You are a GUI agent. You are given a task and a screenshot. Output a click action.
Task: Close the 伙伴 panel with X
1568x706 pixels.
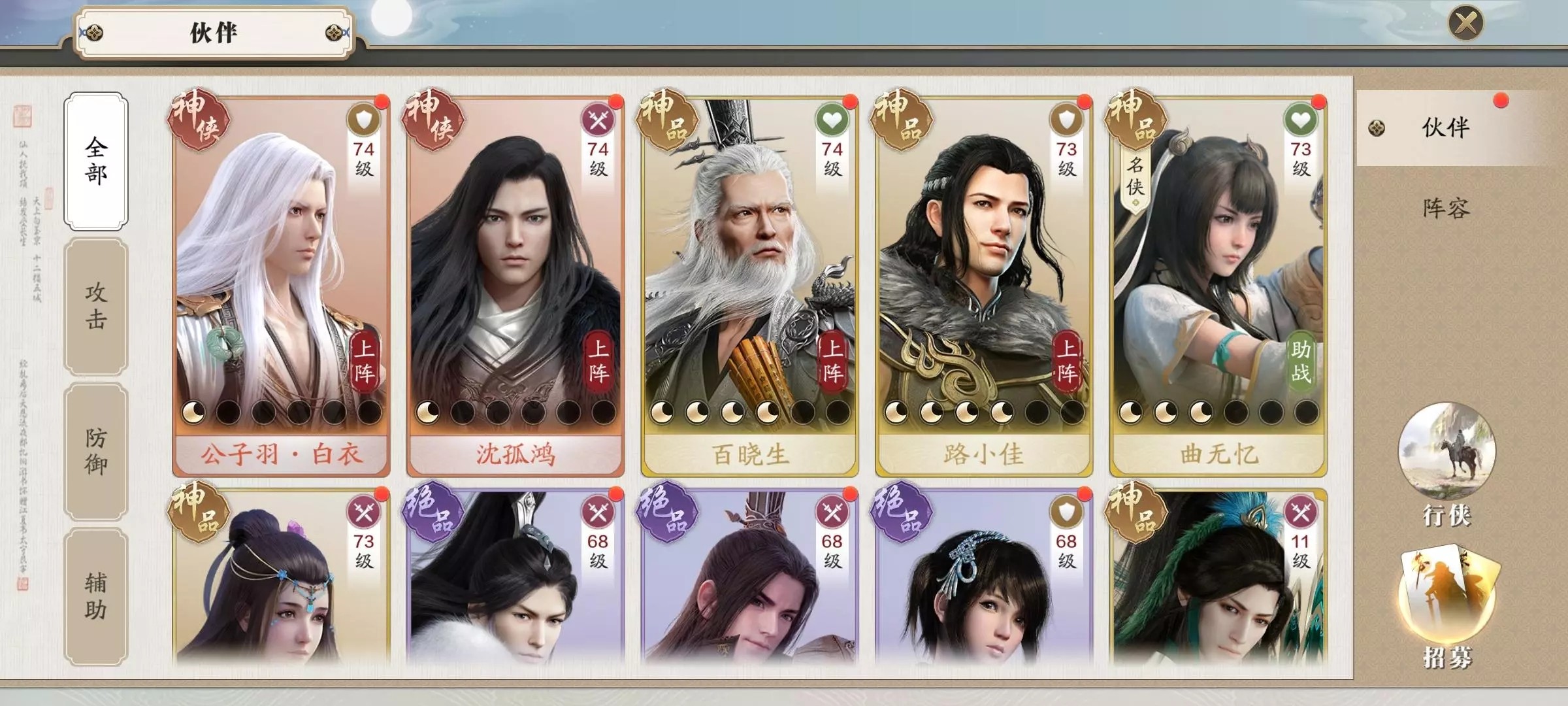pos(1465,24)
